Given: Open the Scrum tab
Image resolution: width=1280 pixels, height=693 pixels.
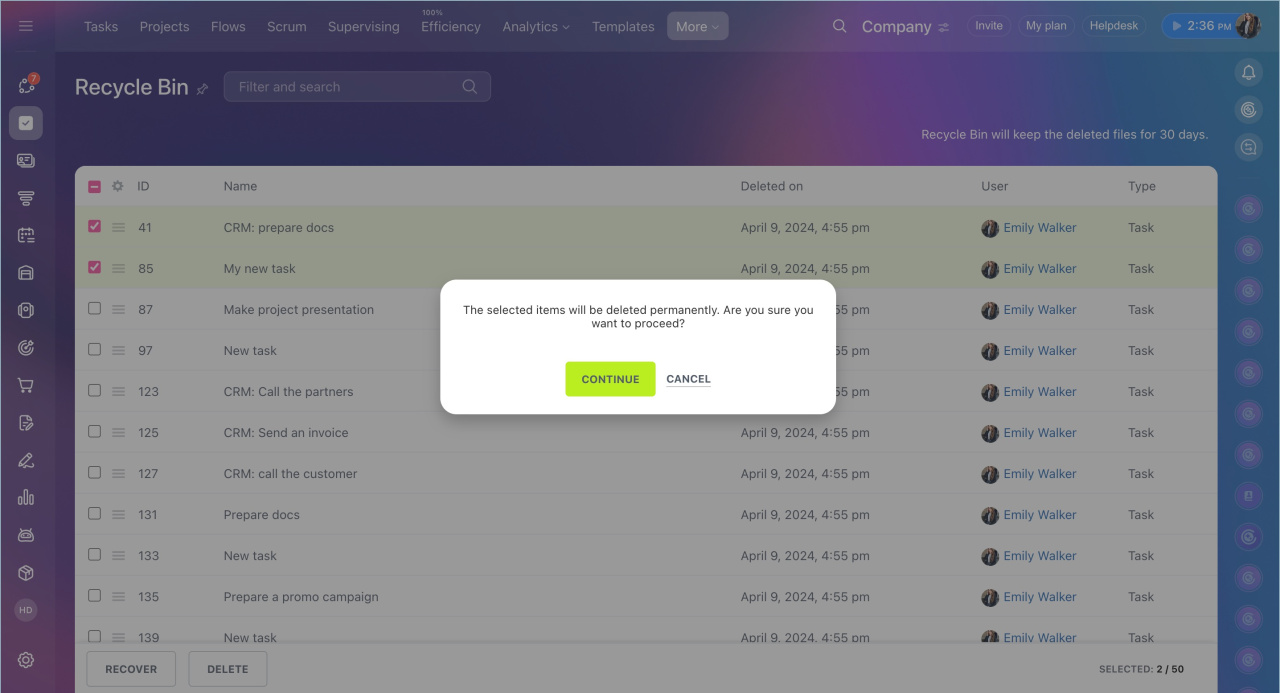Looking at the screenshot, I should coord(286,27).
